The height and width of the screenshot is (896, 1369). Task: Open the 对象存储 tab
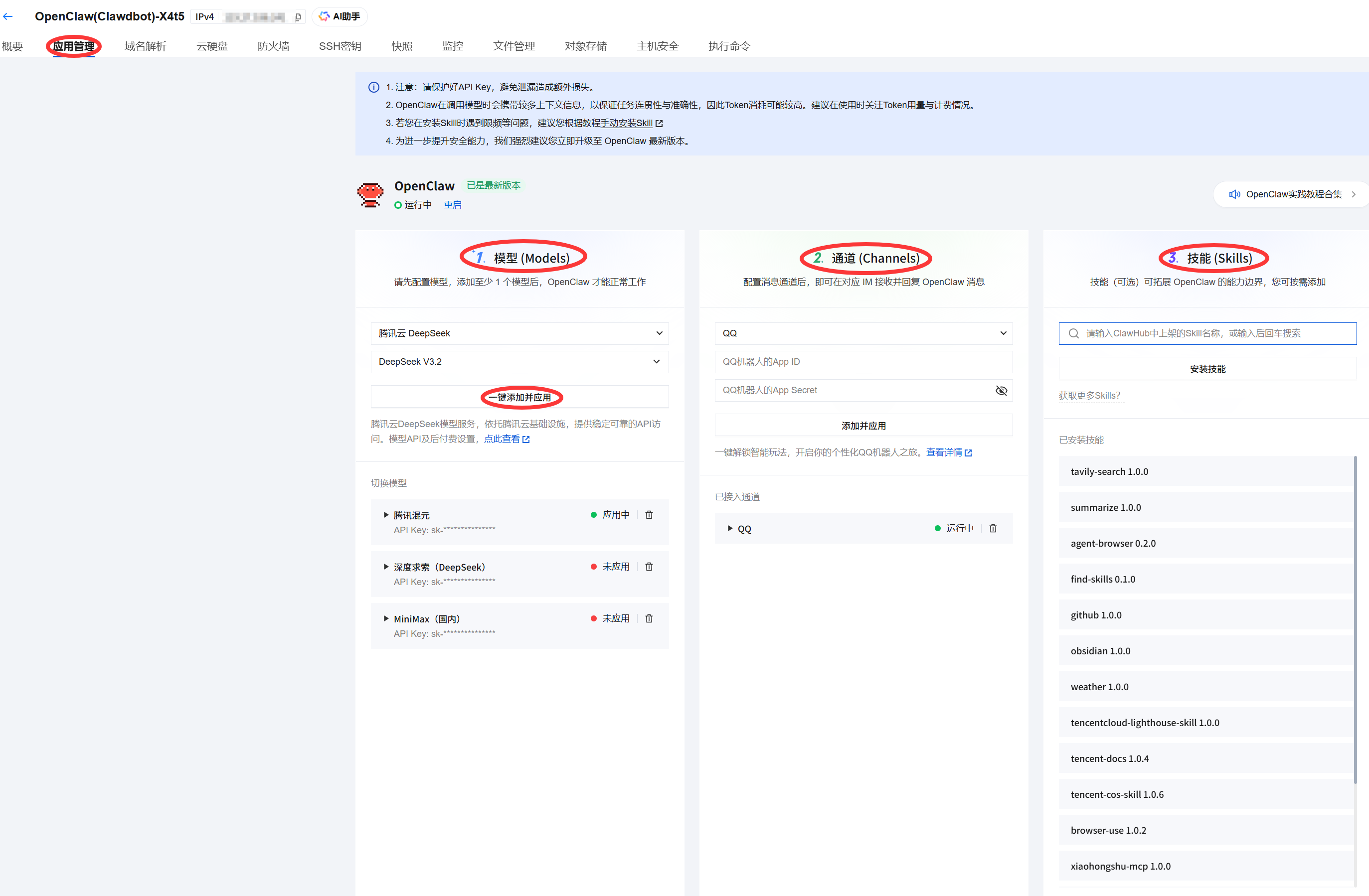[x=586, y=46]
